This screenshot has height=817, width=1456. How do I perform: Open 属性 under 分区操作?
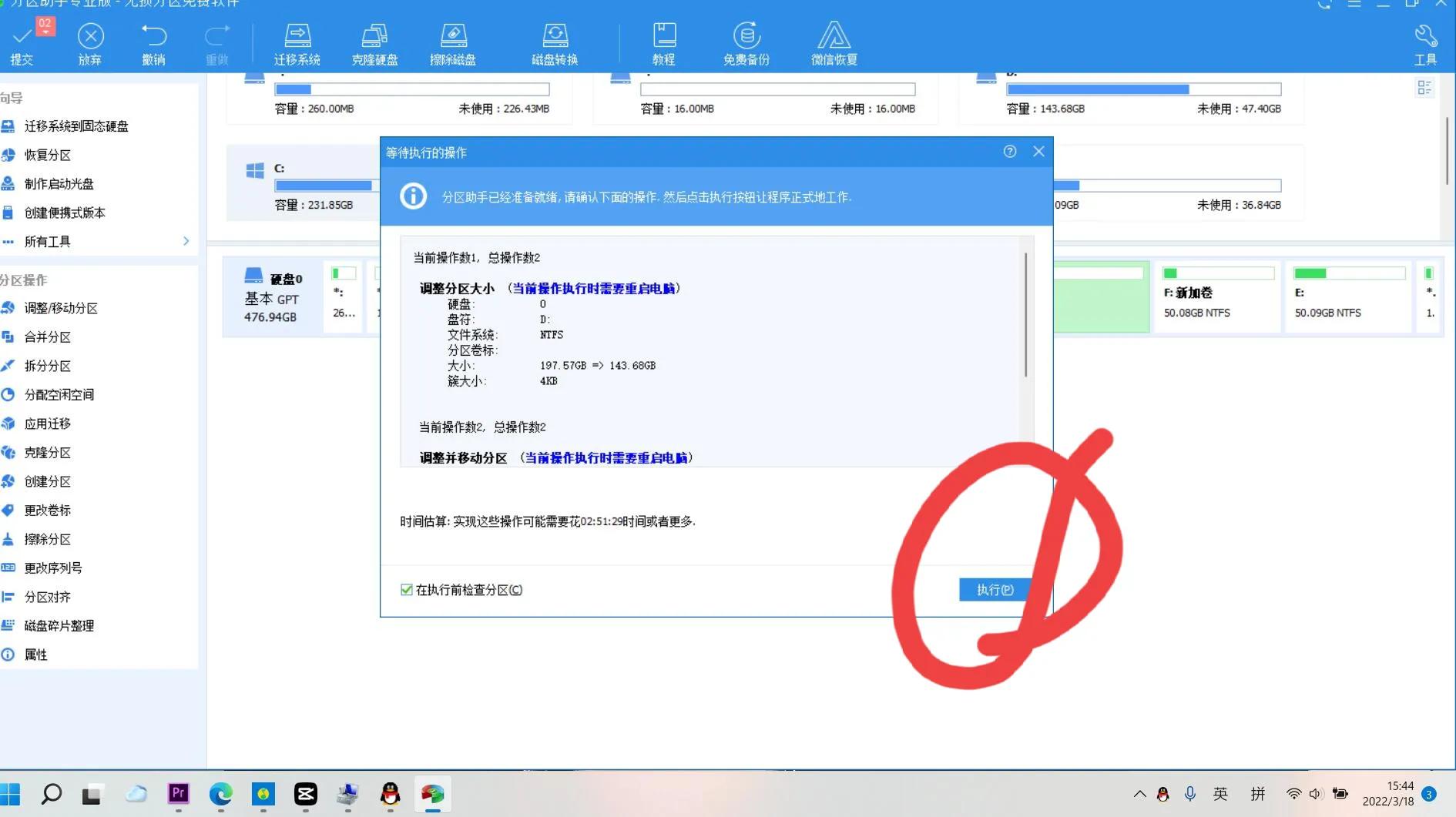point(35,654)
